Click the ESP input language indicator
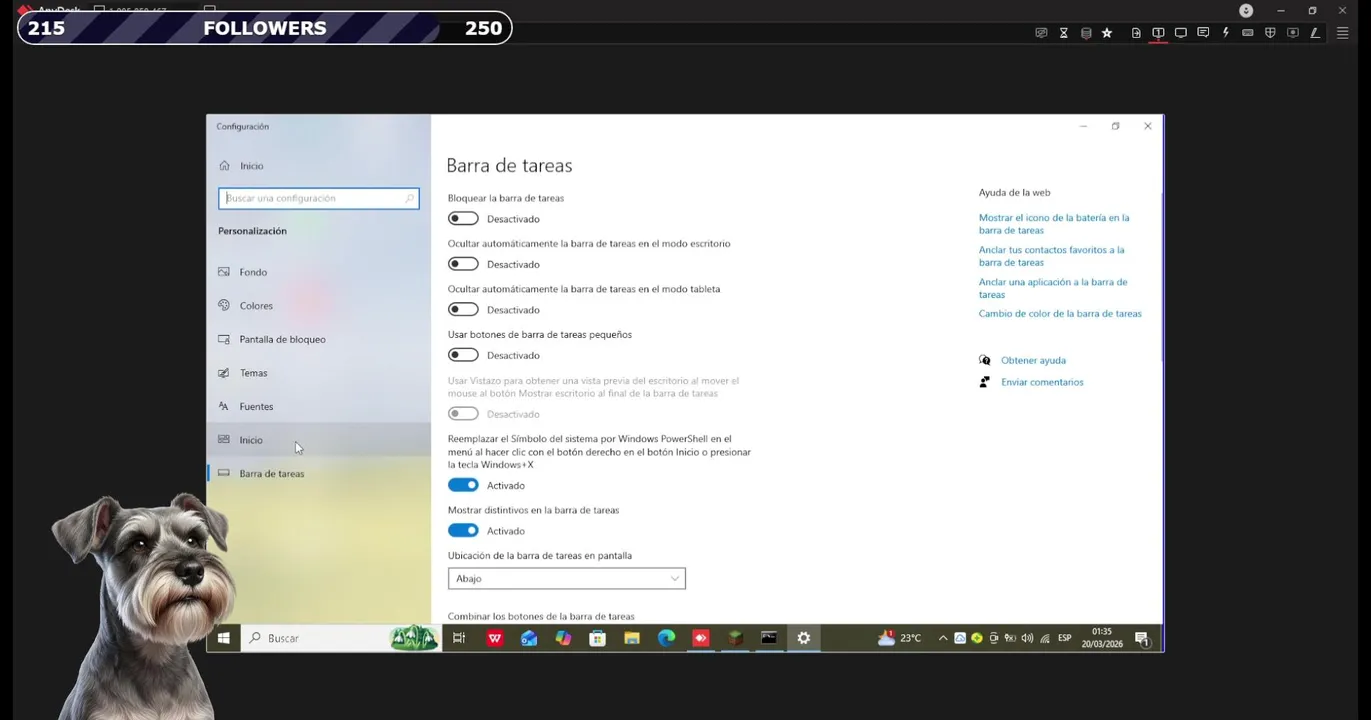 pos(1065,638)
